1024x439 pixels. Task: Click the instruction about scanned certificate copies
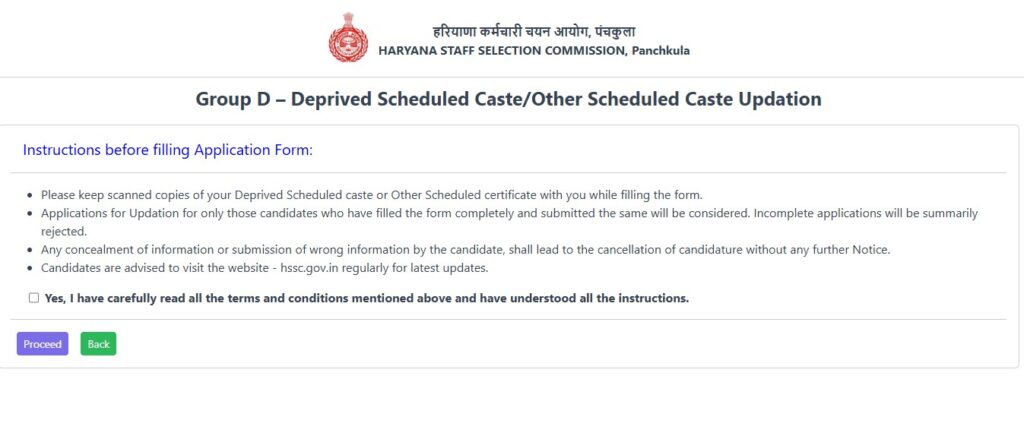tap(371, 194)
